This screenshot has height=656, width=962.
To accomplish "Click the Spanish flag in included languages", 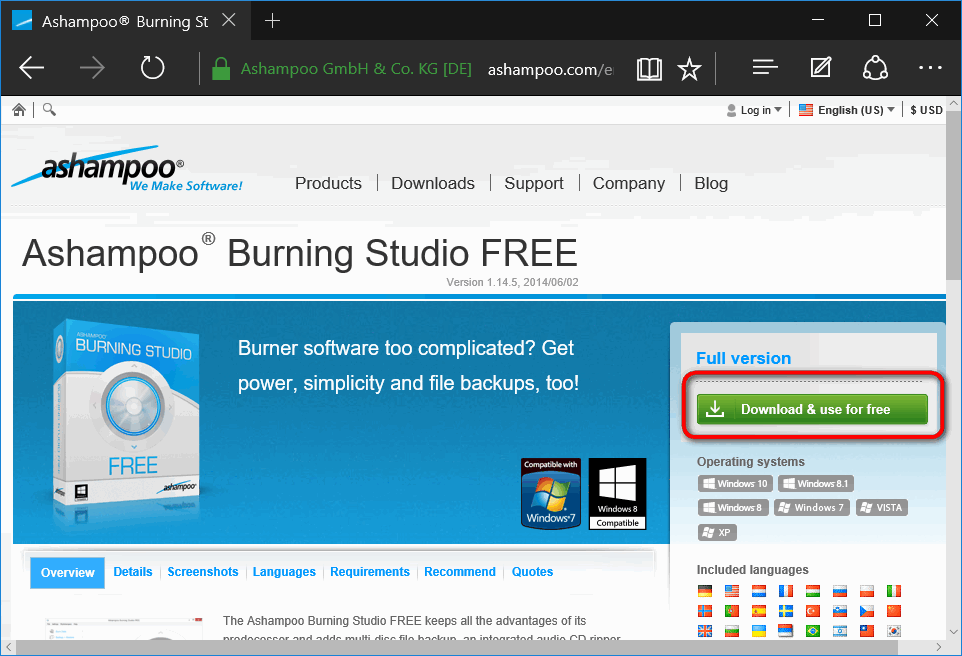I will pyautogui.click(x=759, y=611).
